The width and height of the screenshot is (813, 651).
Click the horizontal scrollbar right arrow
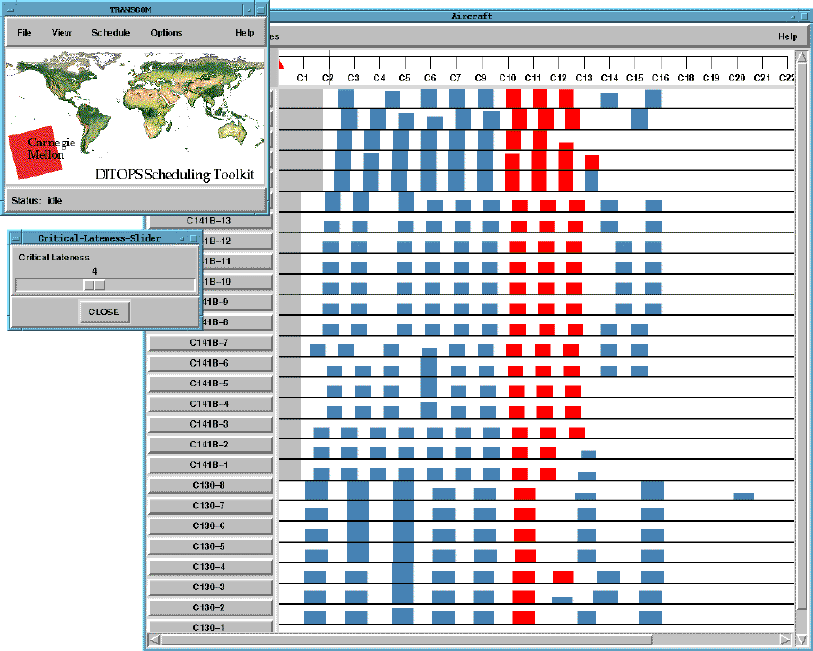pyautogui.click(x=787, y=639)
